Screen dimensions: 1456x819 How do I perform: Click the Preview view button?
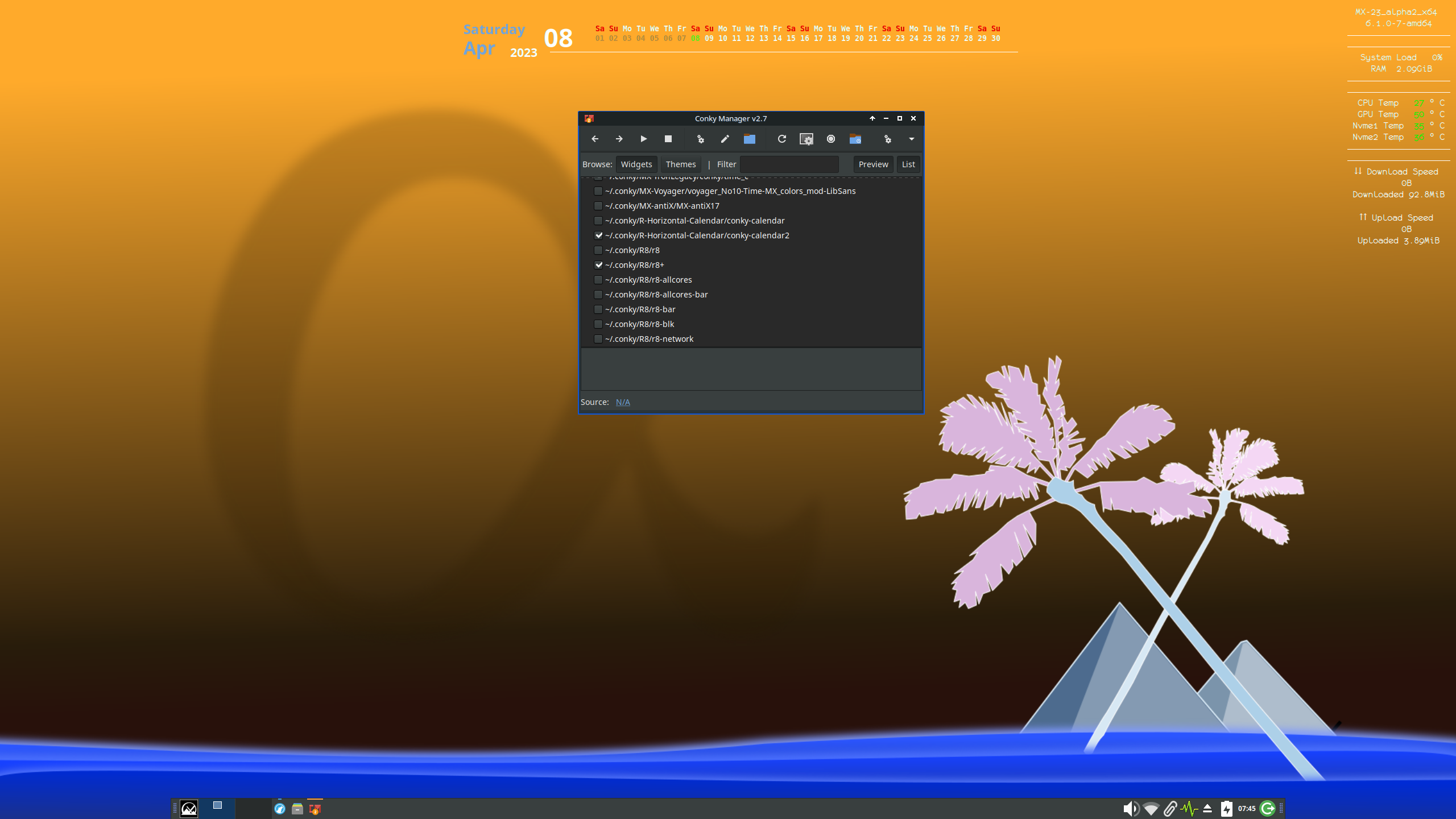pyautogui.click(x=873, y=164)
